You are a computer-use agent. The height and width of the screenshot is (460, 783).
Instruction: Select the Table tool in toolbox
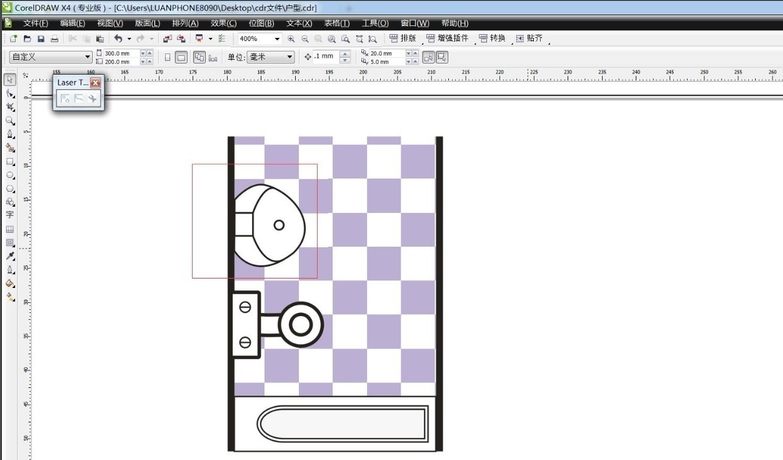click(x=10, y=229)
